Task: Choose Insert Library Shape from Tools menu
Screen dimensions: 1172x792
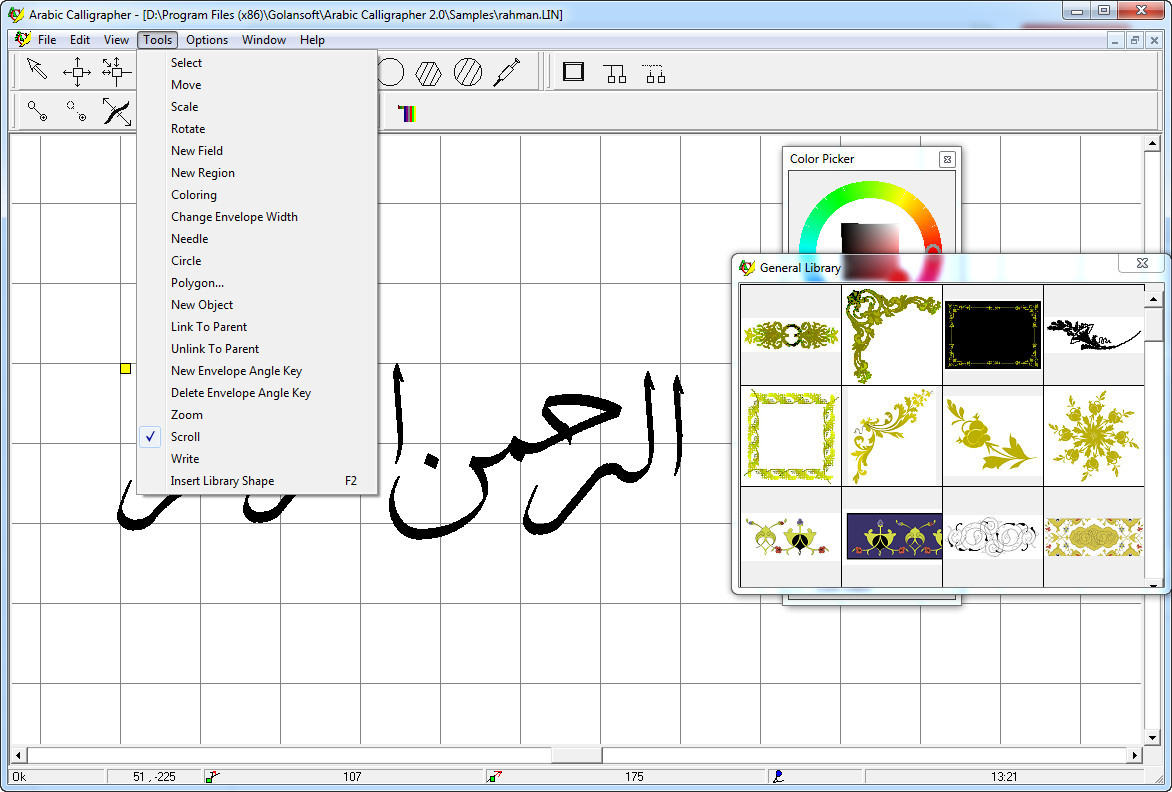Action: (x=222, y=481)
